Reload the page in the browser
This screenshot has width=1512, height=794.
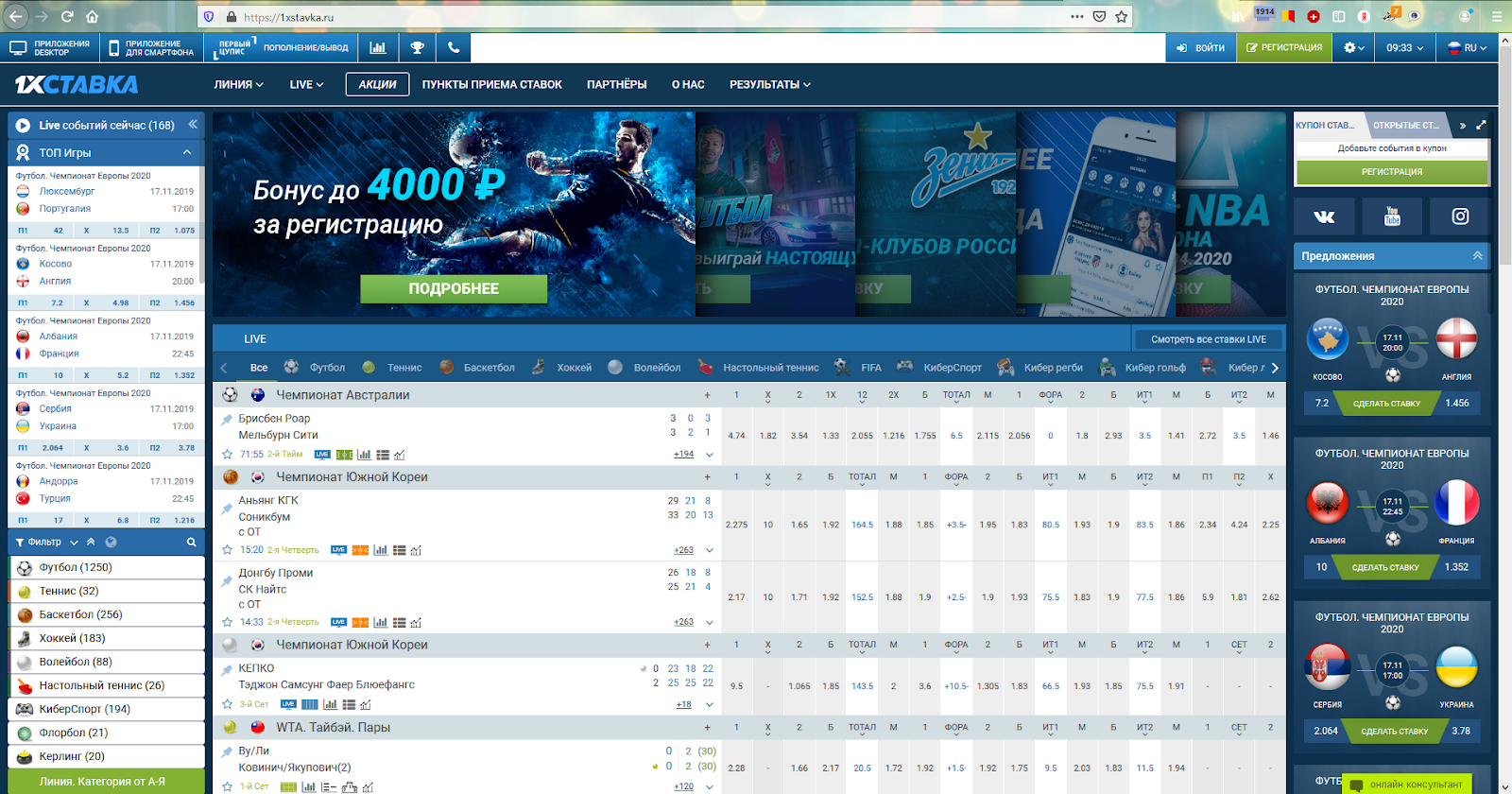coord(67,16)
